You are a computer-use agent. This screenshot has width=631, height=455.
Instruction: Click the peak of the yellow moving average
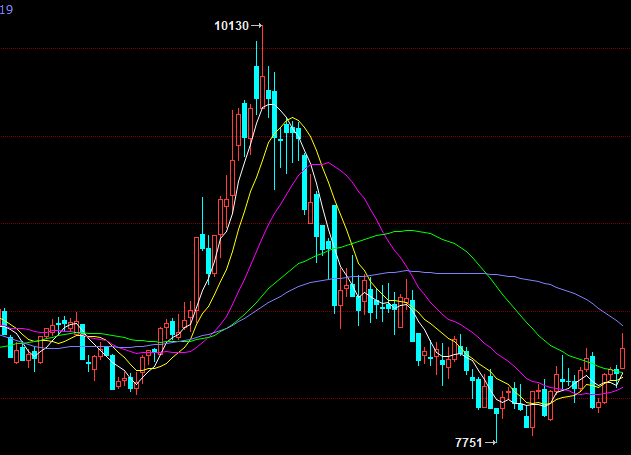coord(294,120)
